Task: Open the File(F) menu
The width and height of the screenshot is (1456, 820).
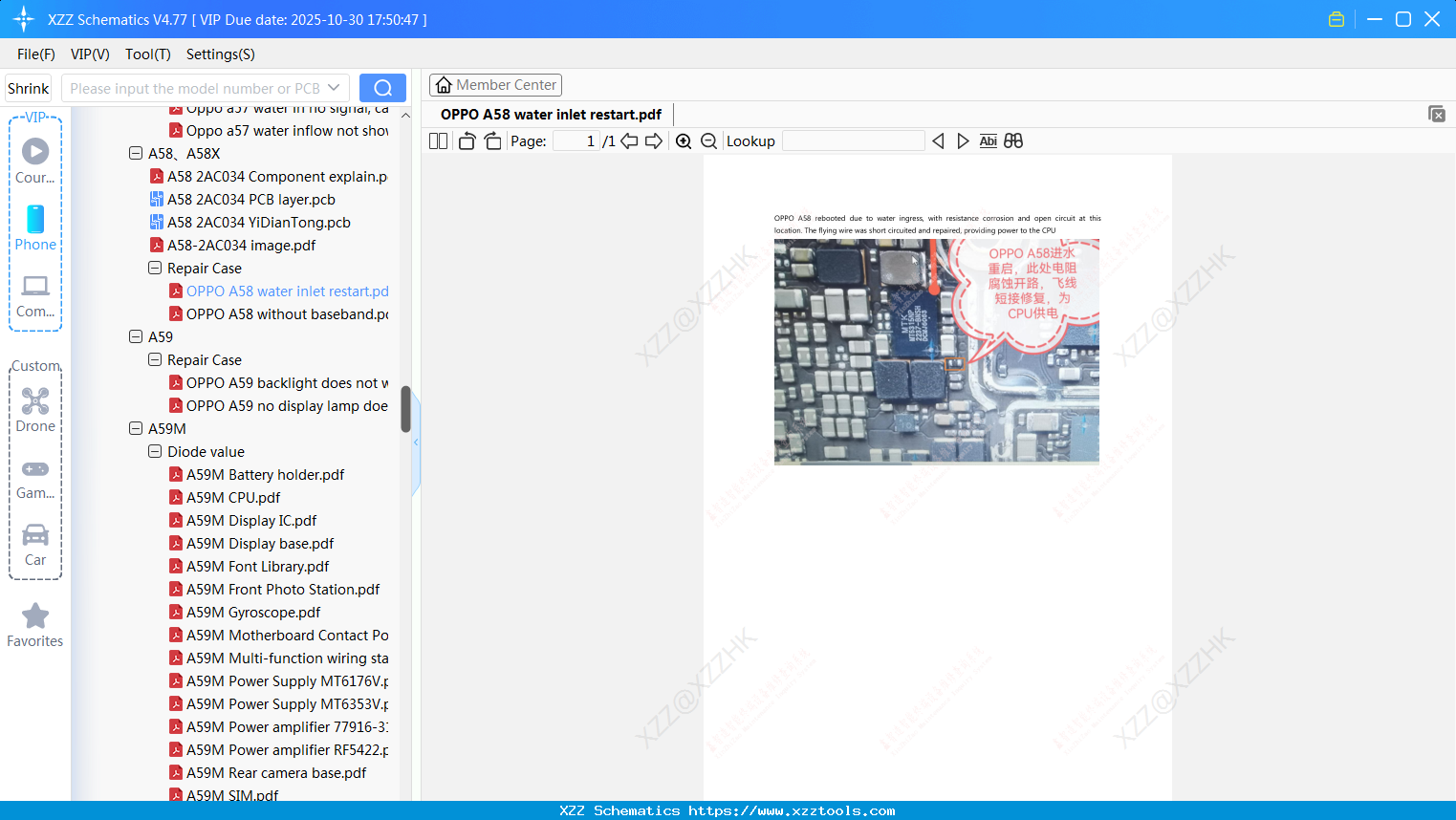Action: (x=36, y=54)
